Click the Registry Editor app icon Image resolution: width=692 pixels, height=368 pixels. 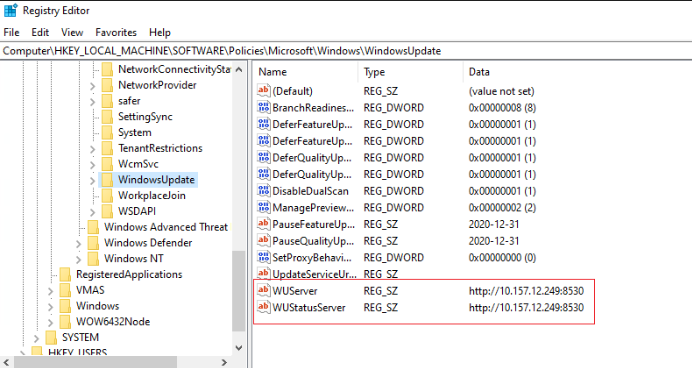click(11, 10)
